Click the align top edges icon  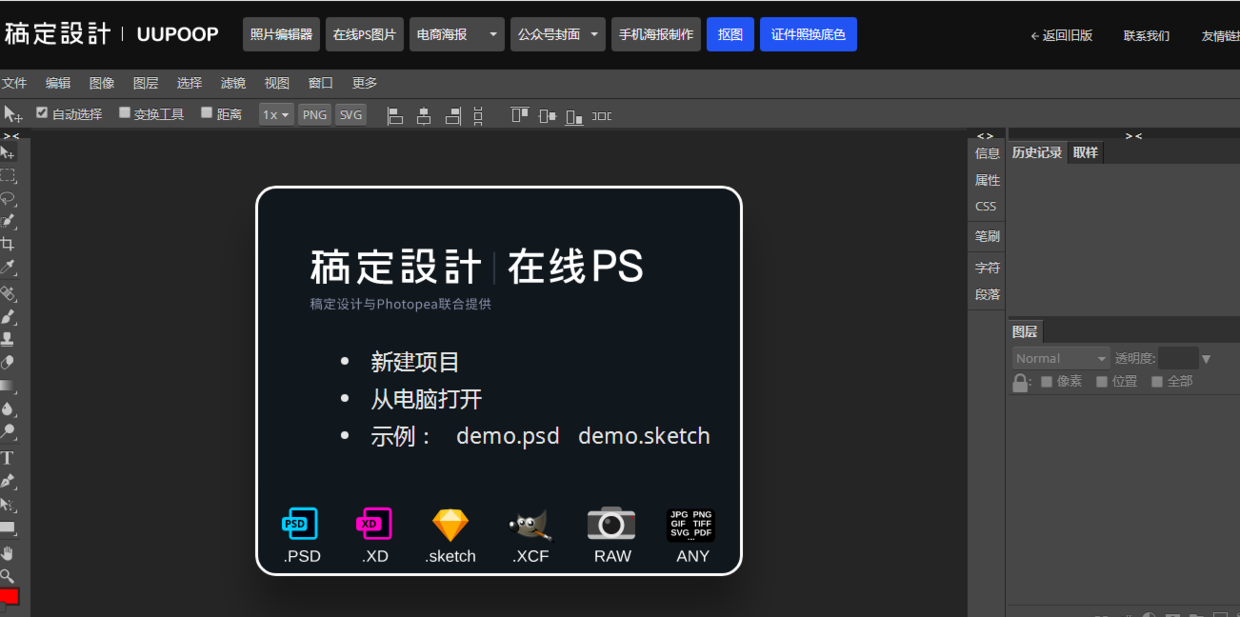[519, 116]
